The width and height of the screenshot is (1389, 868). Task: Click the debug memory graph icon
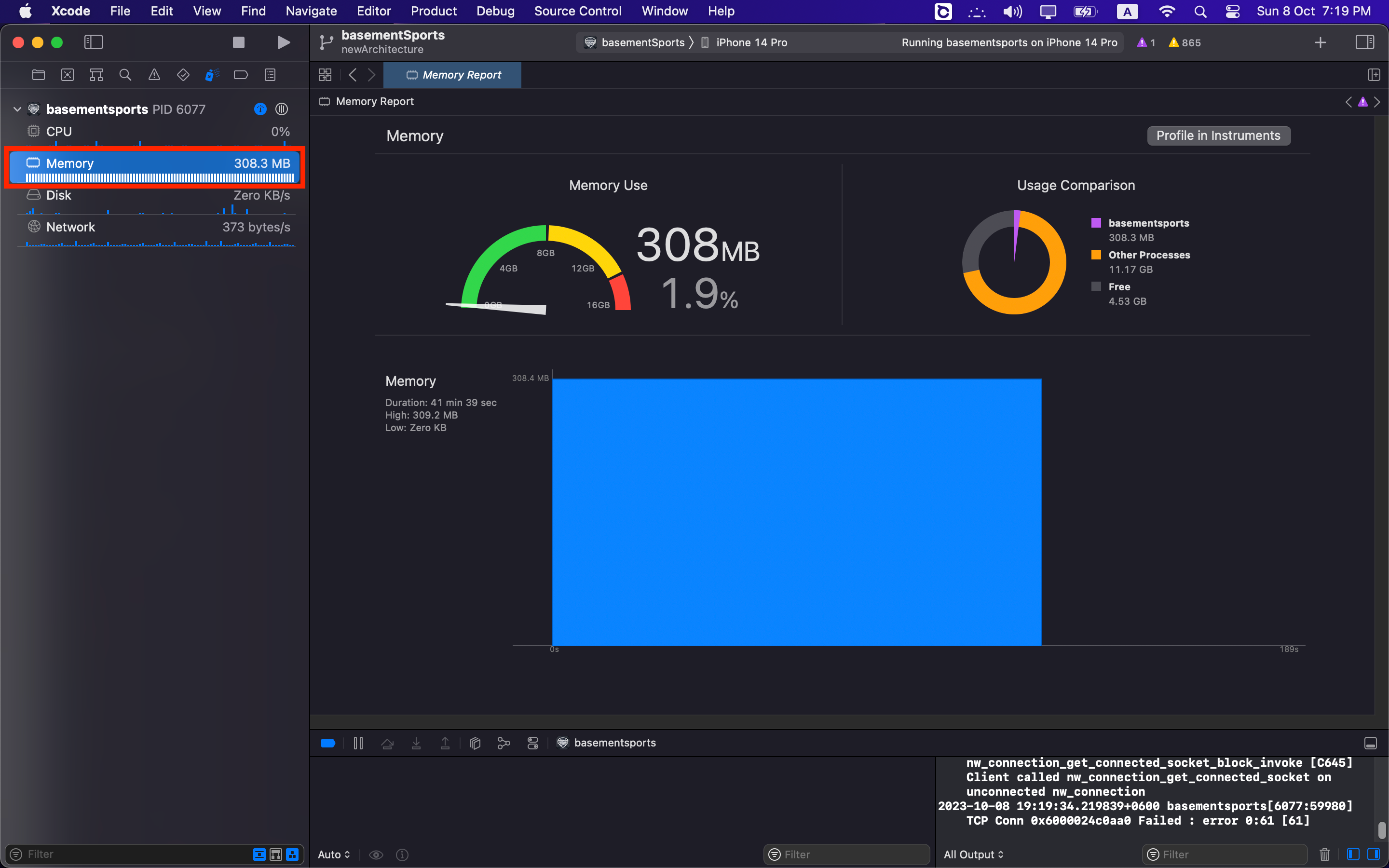pyautogui.click(x=504, y=742)
